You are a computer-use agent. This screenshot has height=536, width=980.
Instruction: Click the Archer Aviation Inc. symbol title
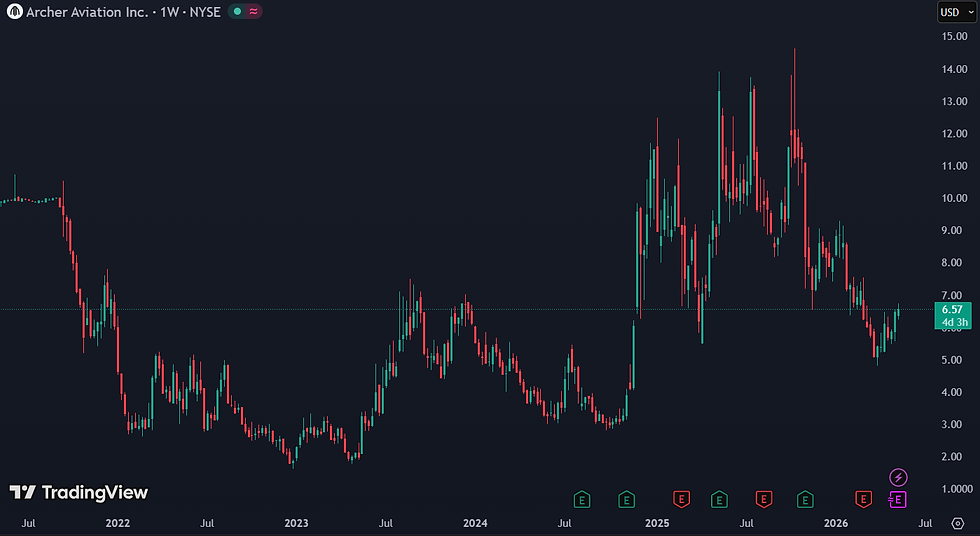(87, 12)
